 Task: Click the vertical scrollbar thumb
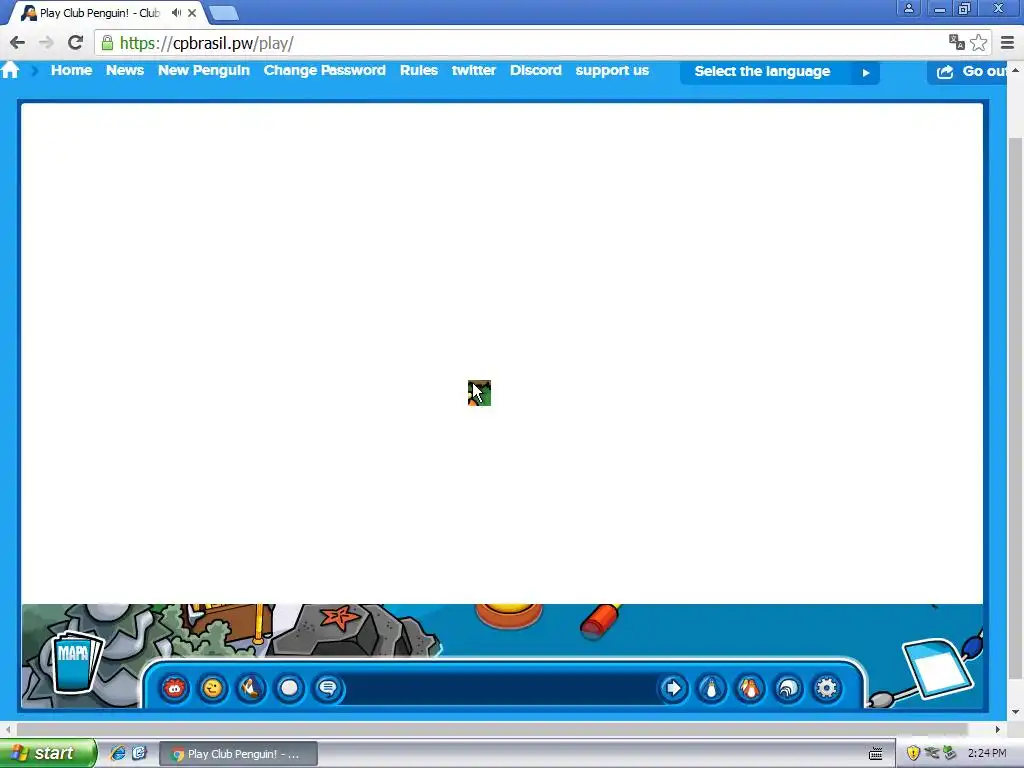(1014, 408)
